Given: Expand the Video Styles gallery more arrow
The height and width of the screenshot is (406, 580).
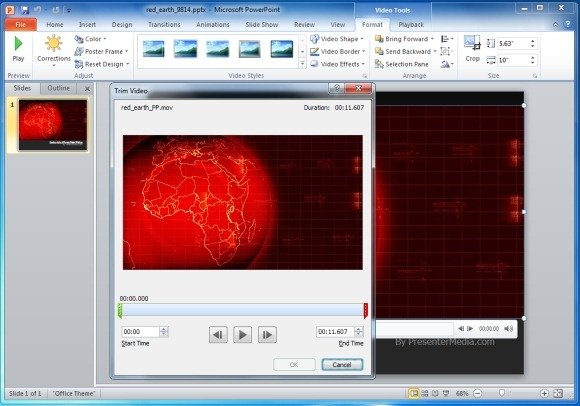Looking at the screenshot, I should tap(302, 64).
